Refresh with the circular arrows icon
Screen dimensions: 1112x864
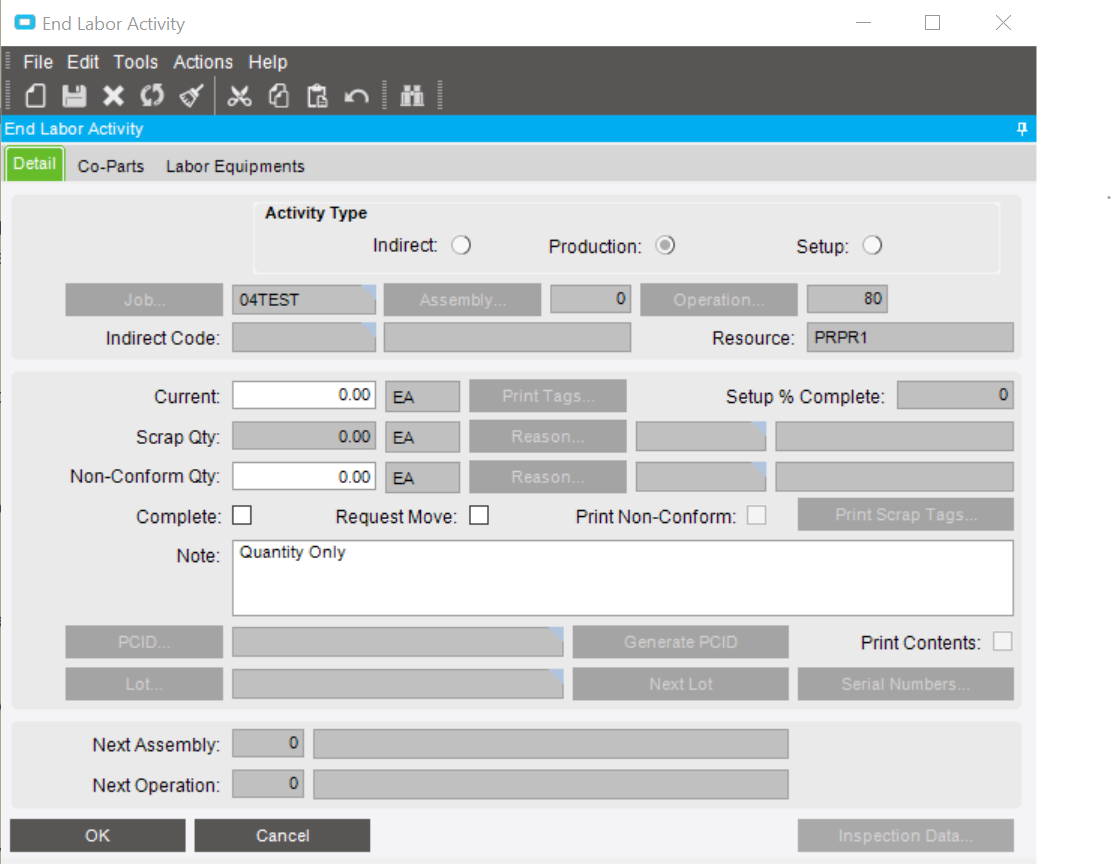point(151,96)
